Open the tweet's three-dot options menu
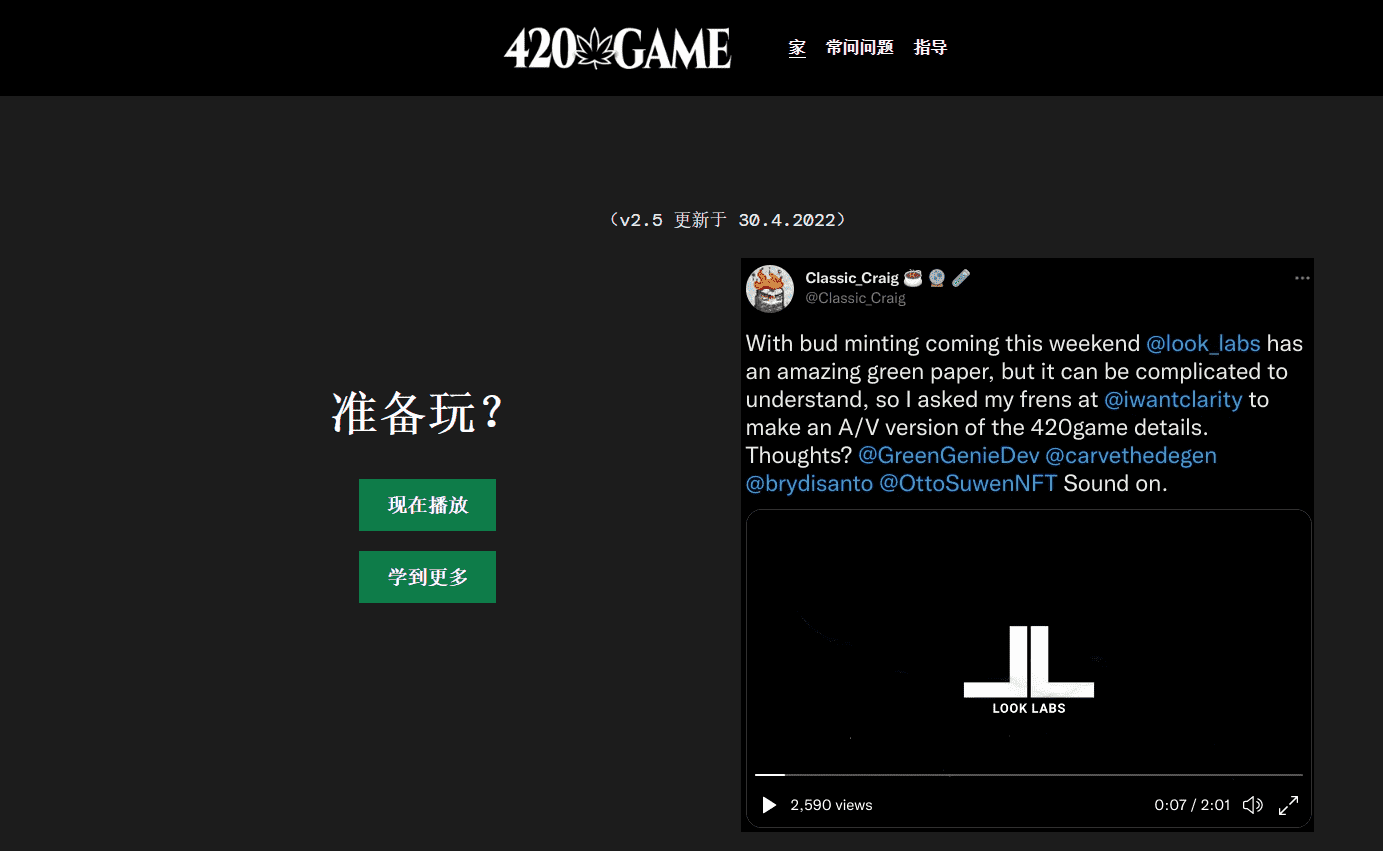The image size is (1383, 851). pos(1301,278)
